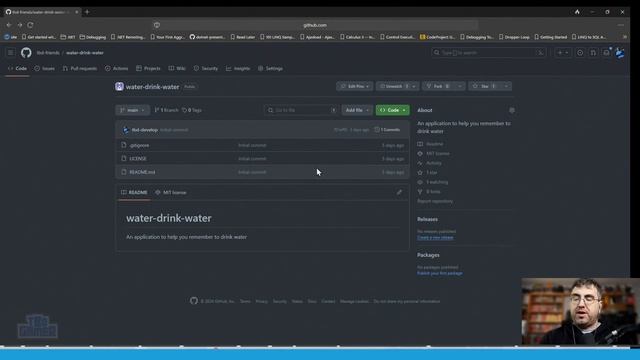Image resolution: width=640 pixels, height=360 pixels.
Task: Click the Go to file search field
Action: pyautogui.click(x=302, y=110)
